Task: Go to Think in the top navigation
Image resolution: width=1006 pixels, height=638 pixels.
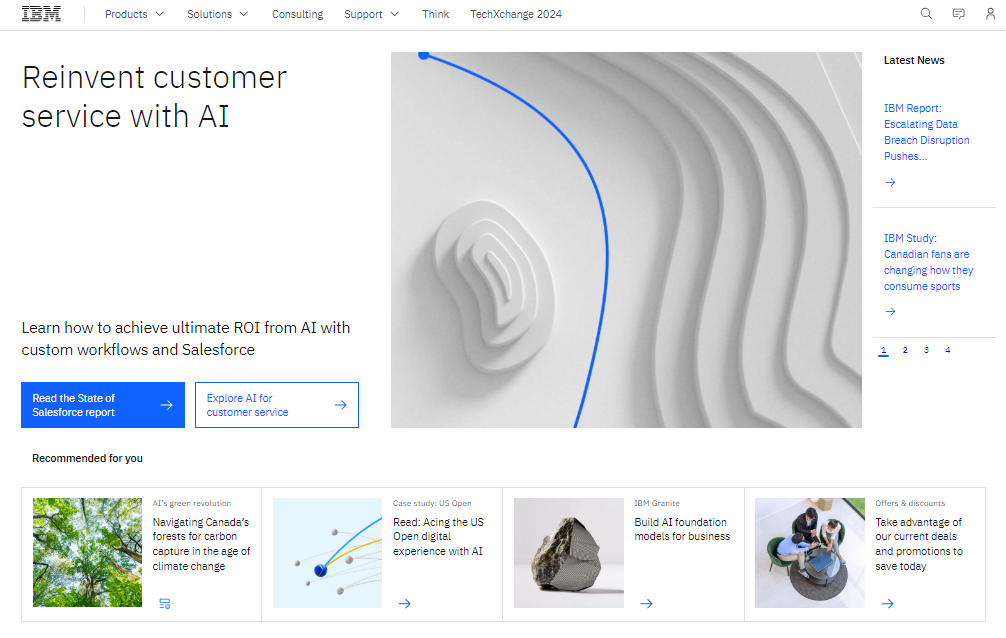Action: pos(436,14)
